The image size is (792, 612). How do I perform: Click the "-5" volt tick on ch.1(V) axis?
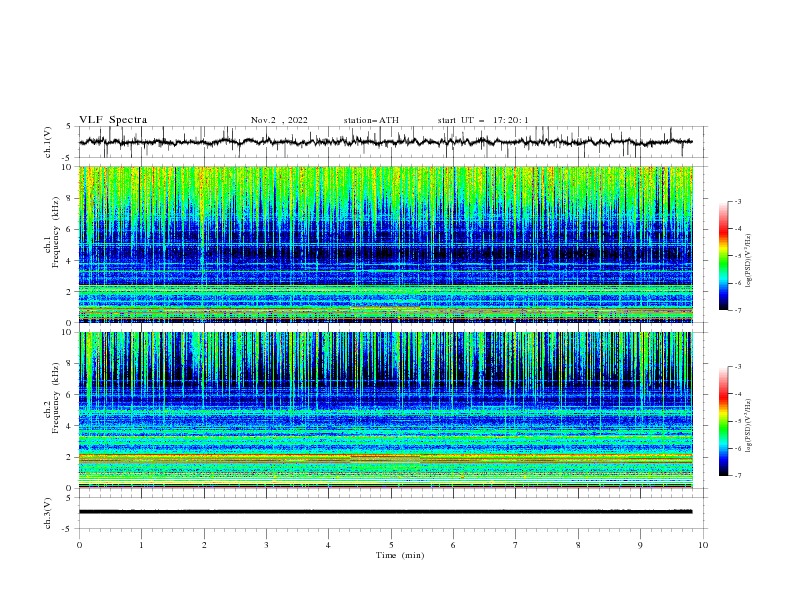pos(68,158)
